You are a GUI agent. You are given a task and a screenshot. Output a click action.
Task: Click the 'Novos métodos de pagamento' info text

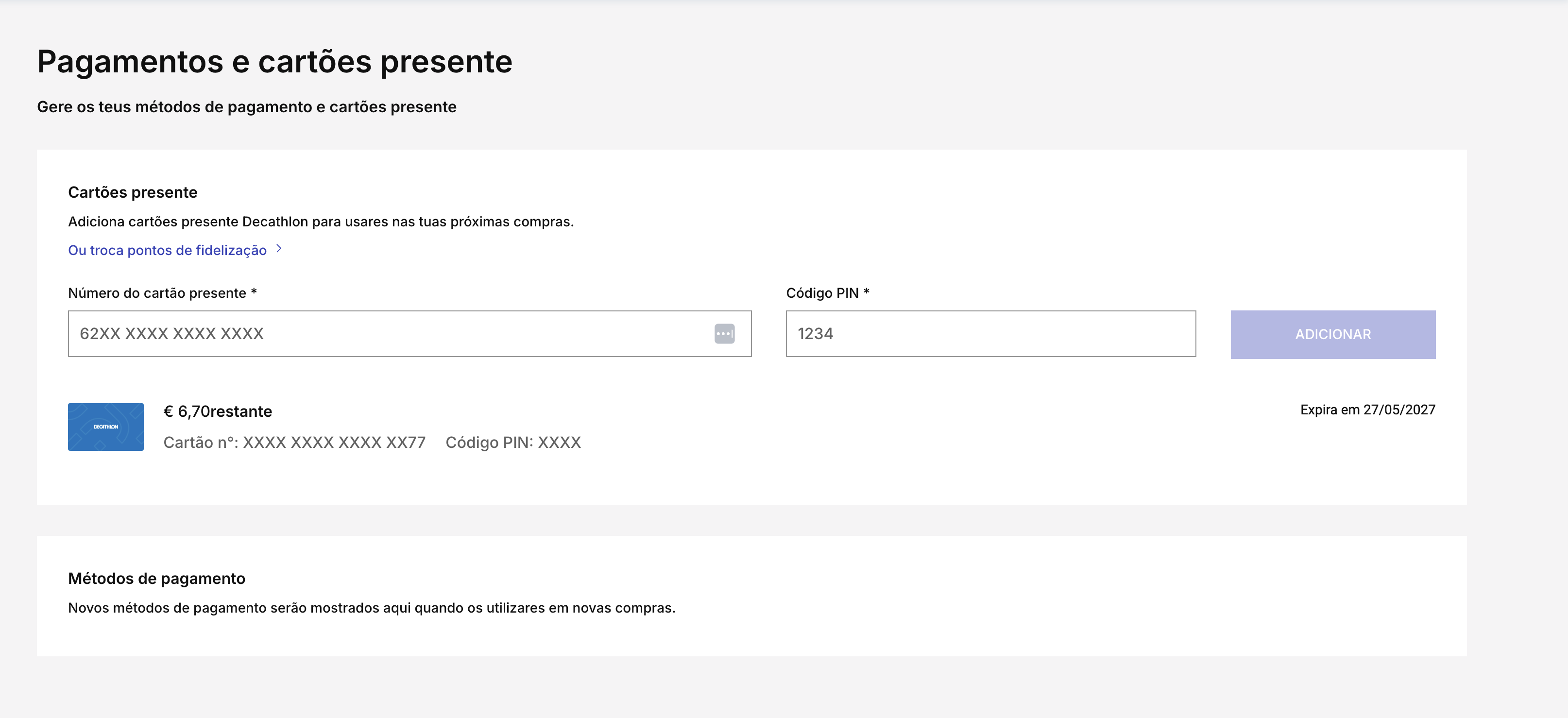coord(371,608)
